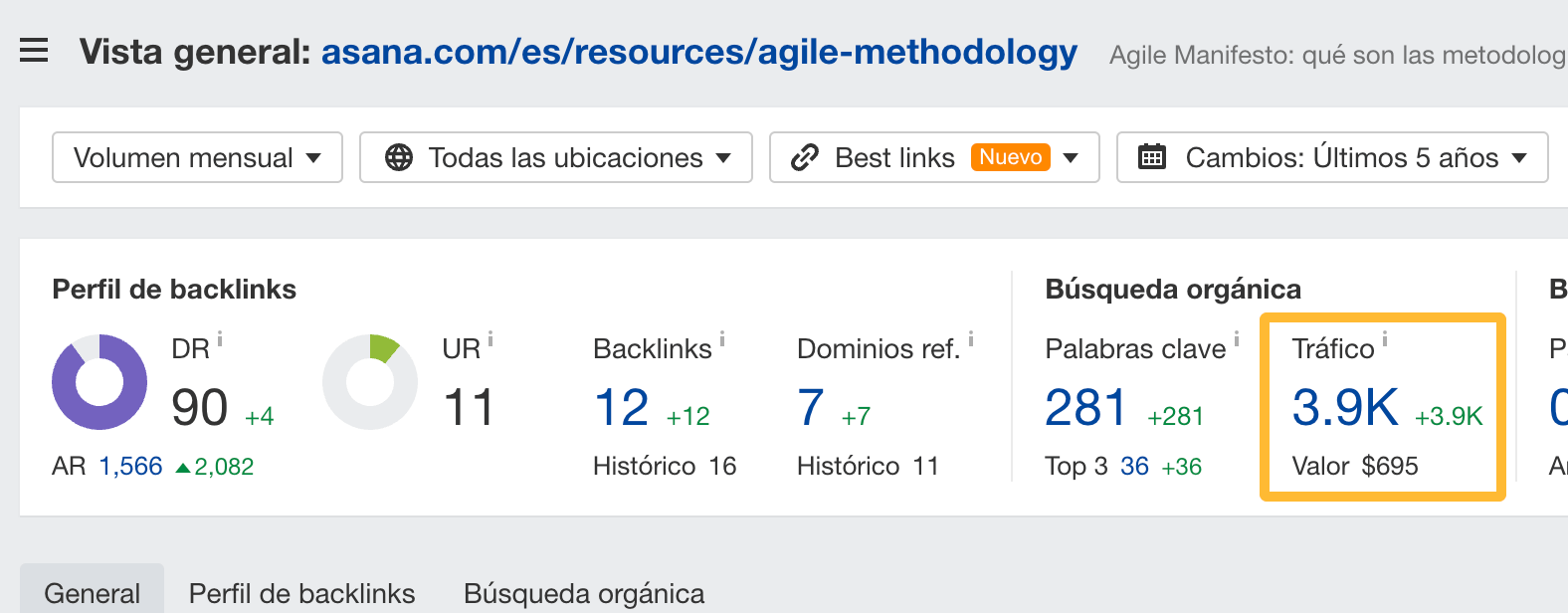Click the Perfil de backlinks section heading

(174, 290)
